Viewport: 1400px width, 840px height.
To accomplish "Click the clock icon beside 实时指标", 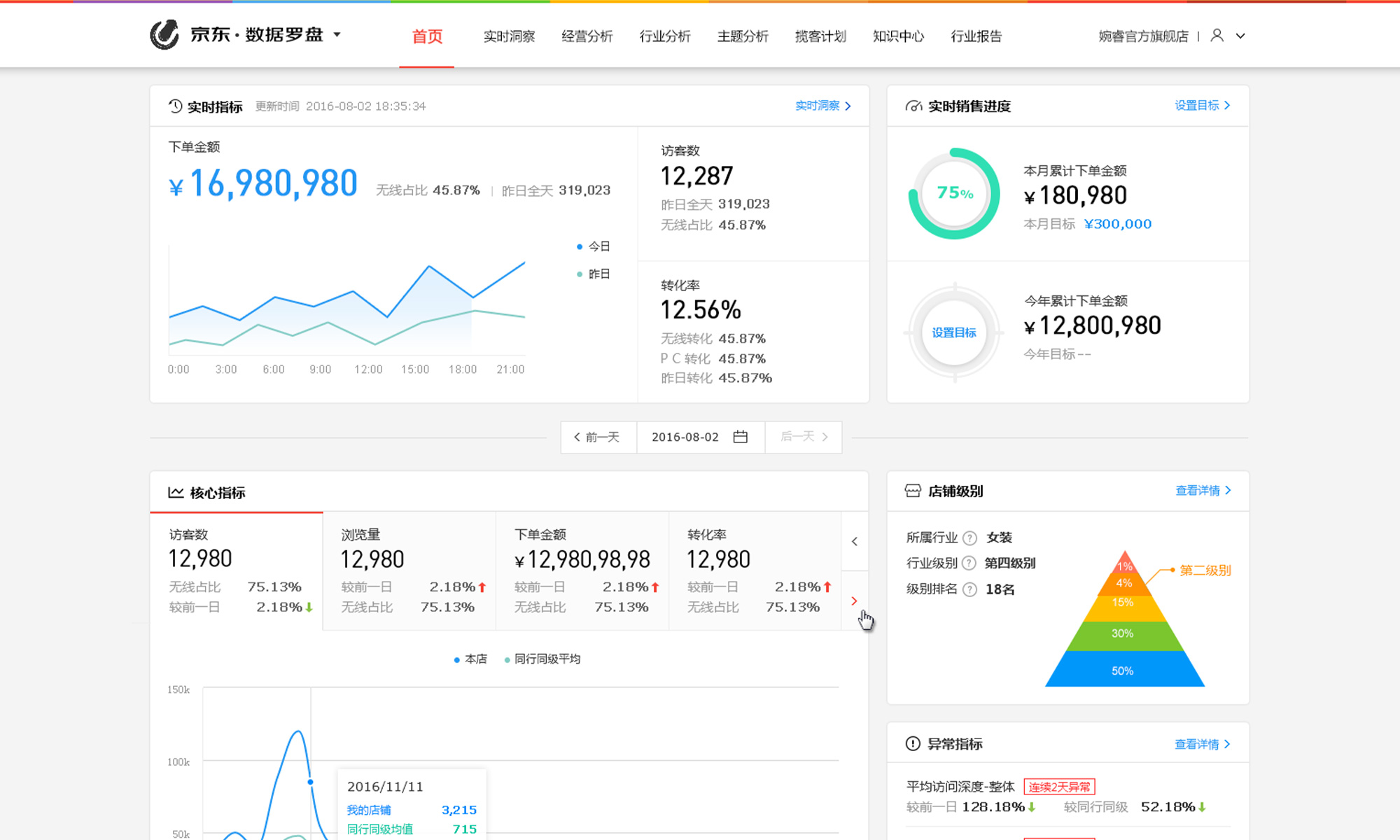I will click(x=175, y=106).
